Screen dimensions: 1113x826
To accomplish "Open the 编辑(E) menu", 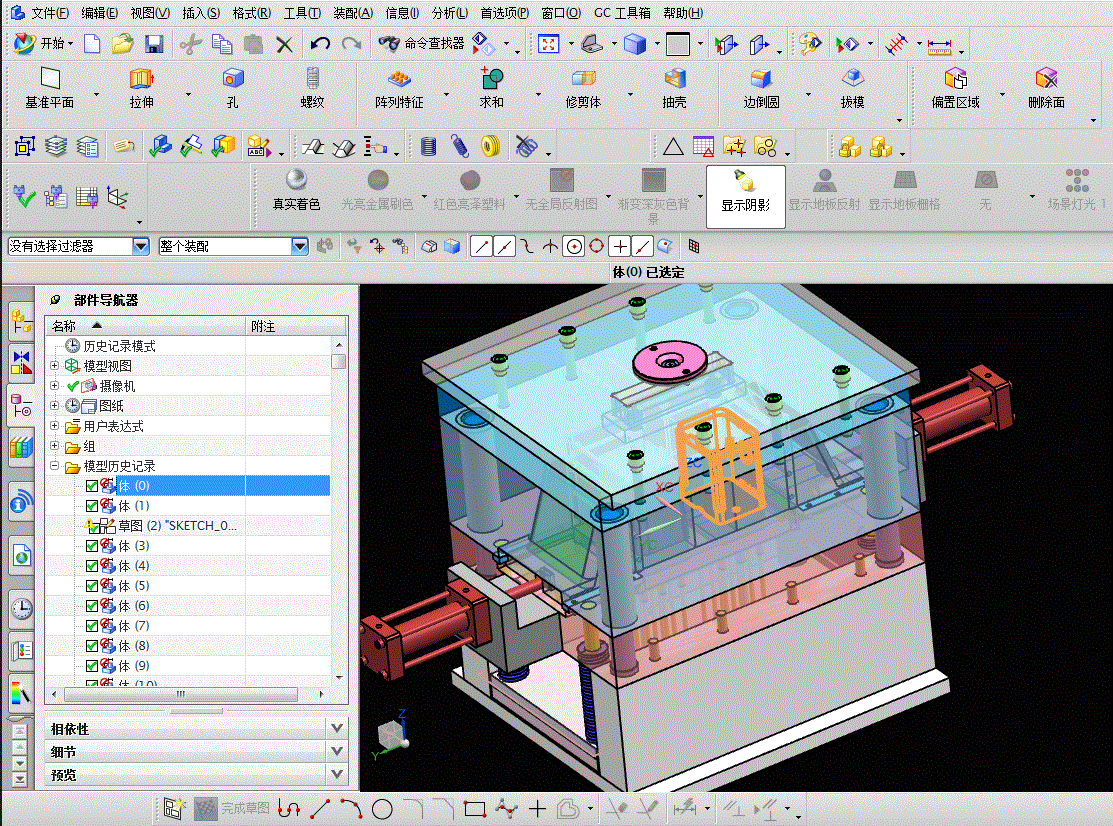I will tap(99, 13).
